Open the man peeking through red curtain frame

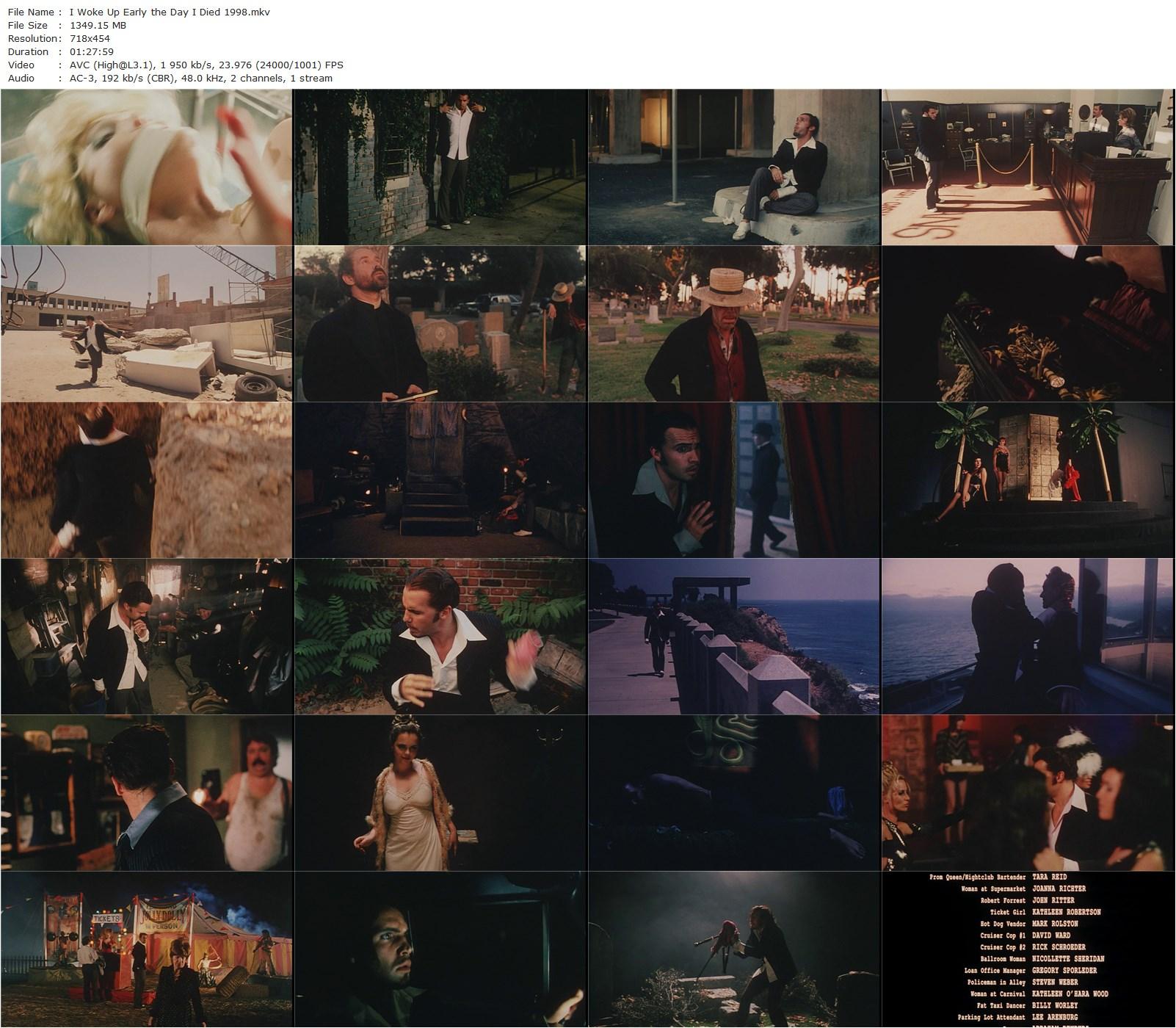coord(734,480)
